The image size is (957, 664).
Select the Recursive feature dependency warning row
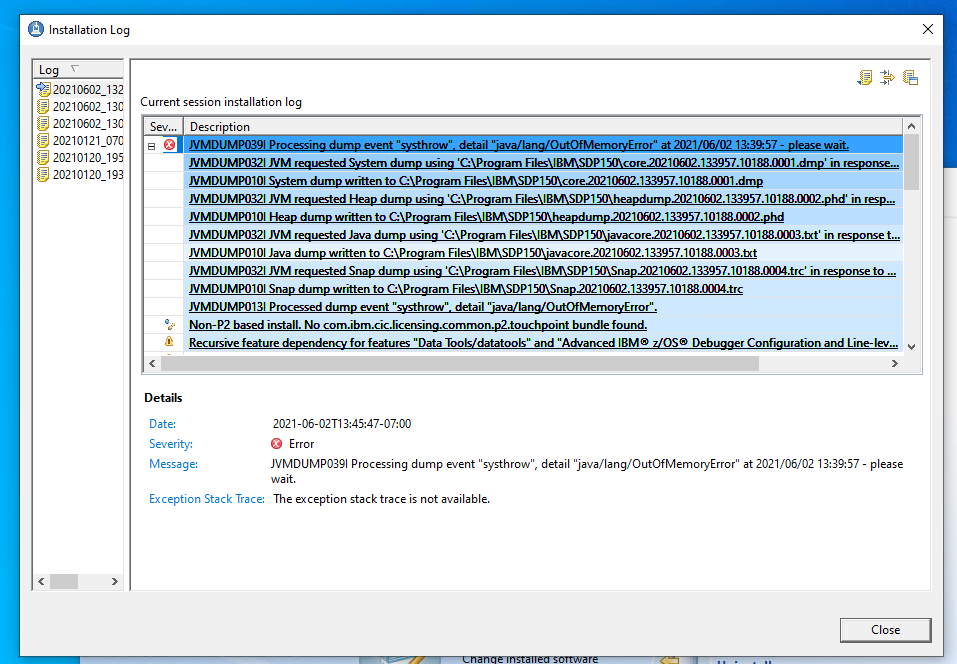click(543, 343)
